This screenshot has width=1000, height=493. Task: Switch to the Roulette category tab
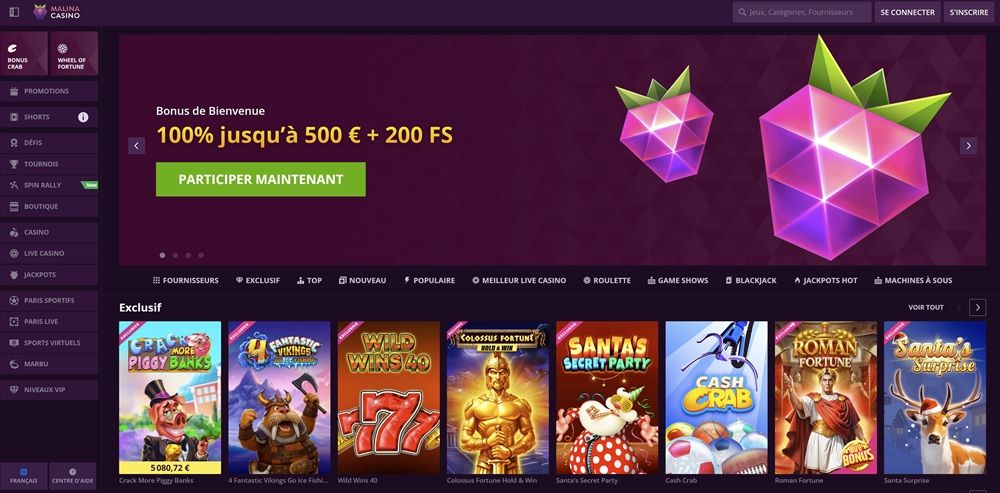coord(607,281)
